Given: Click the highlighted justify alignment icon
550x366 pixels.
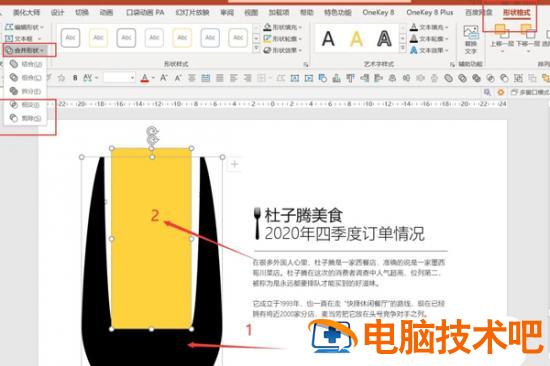Looking at the screenshot, I should 206,78.
